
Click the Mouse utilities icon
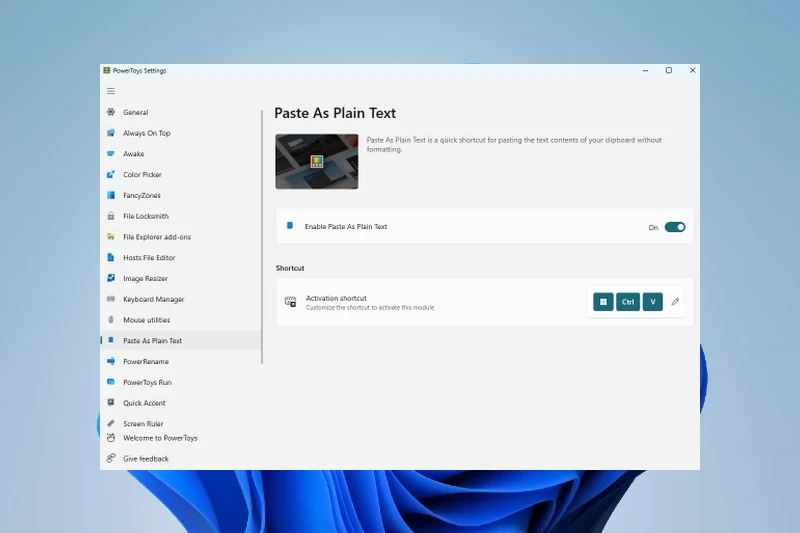111,320
